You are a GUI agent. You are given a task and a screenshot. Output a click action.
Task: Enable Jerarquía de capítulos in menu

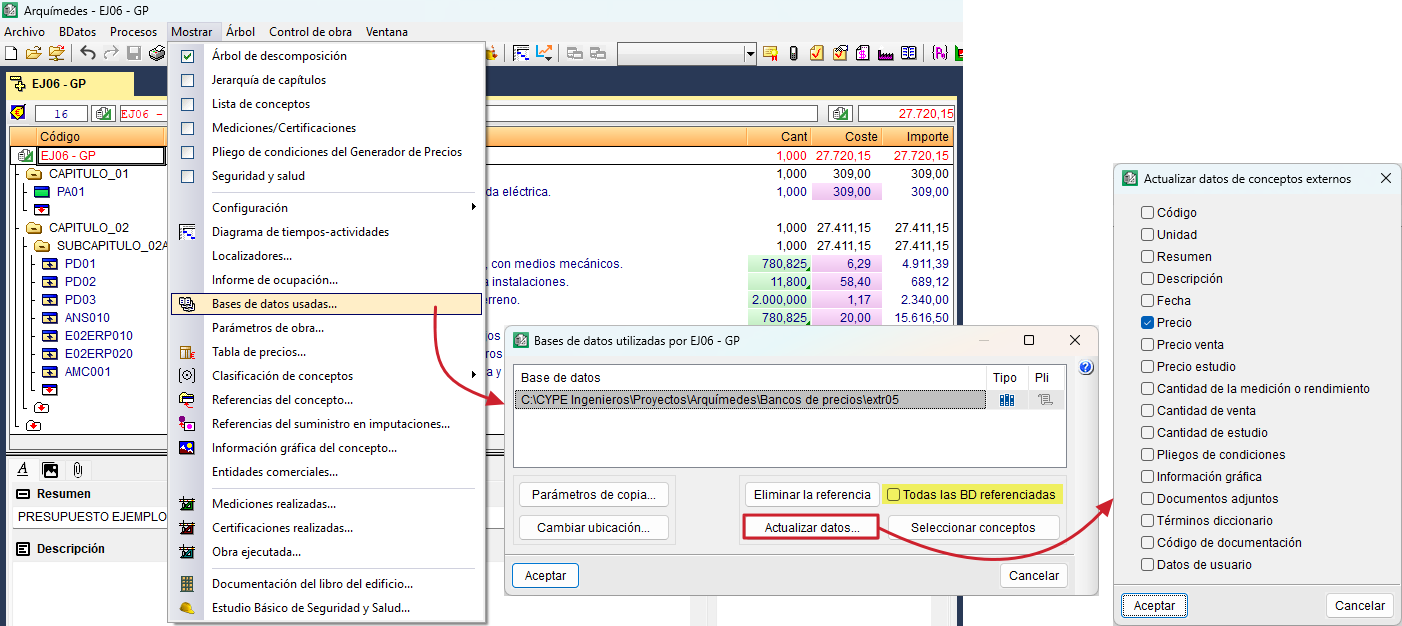[x=187, y=81]
